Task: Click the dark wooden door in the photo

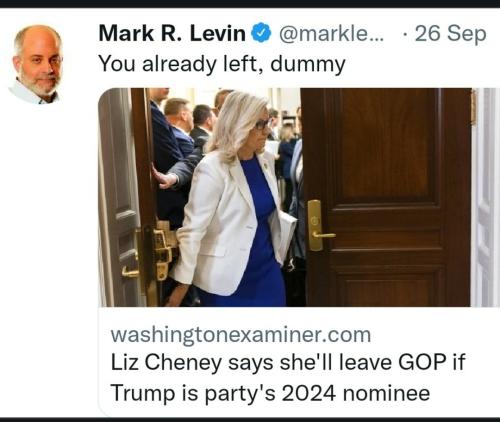Action: (387, 197)
